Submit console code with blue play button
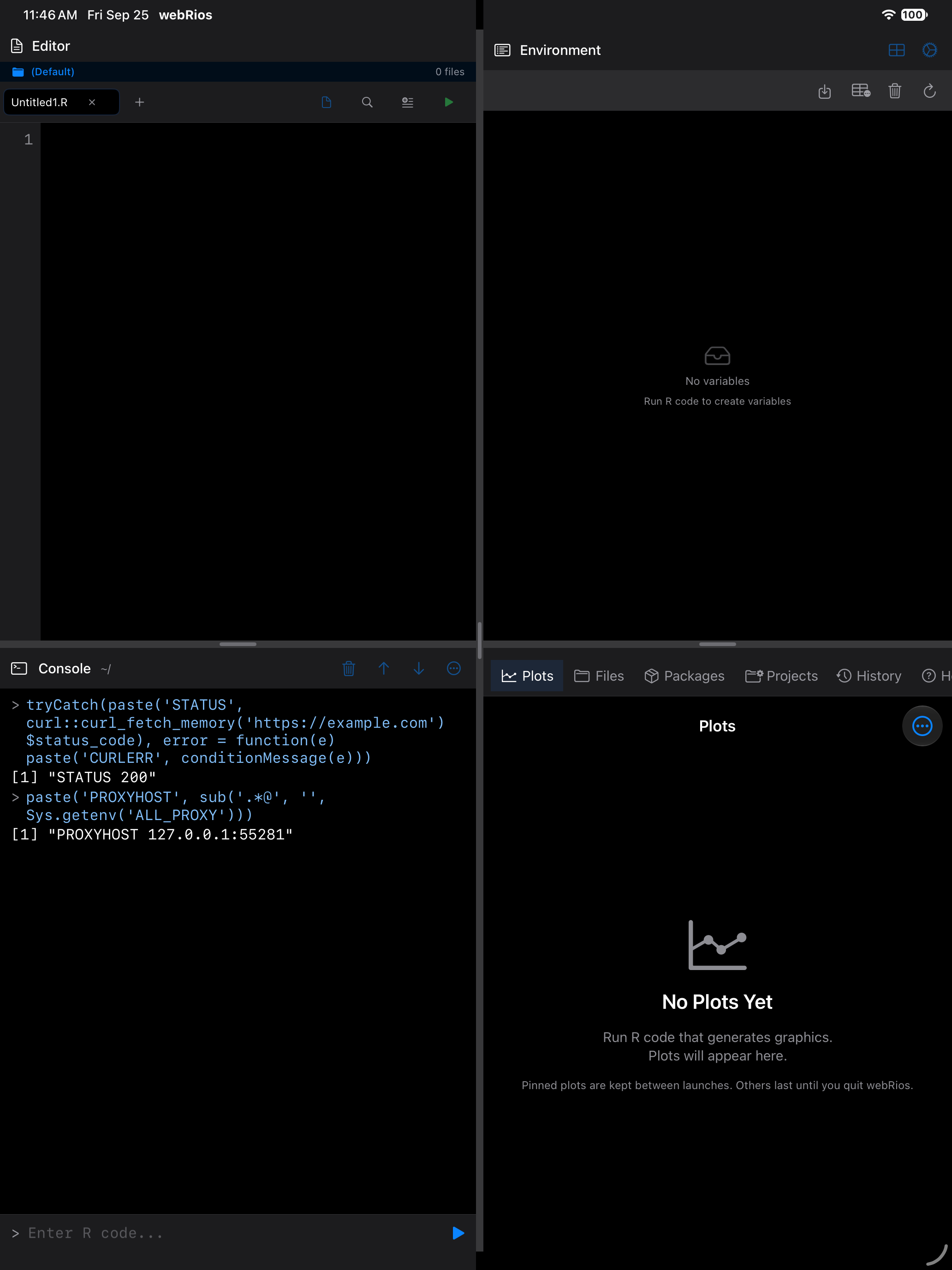The width and height of the screenshot is (952, 1270). (458, 1233)
